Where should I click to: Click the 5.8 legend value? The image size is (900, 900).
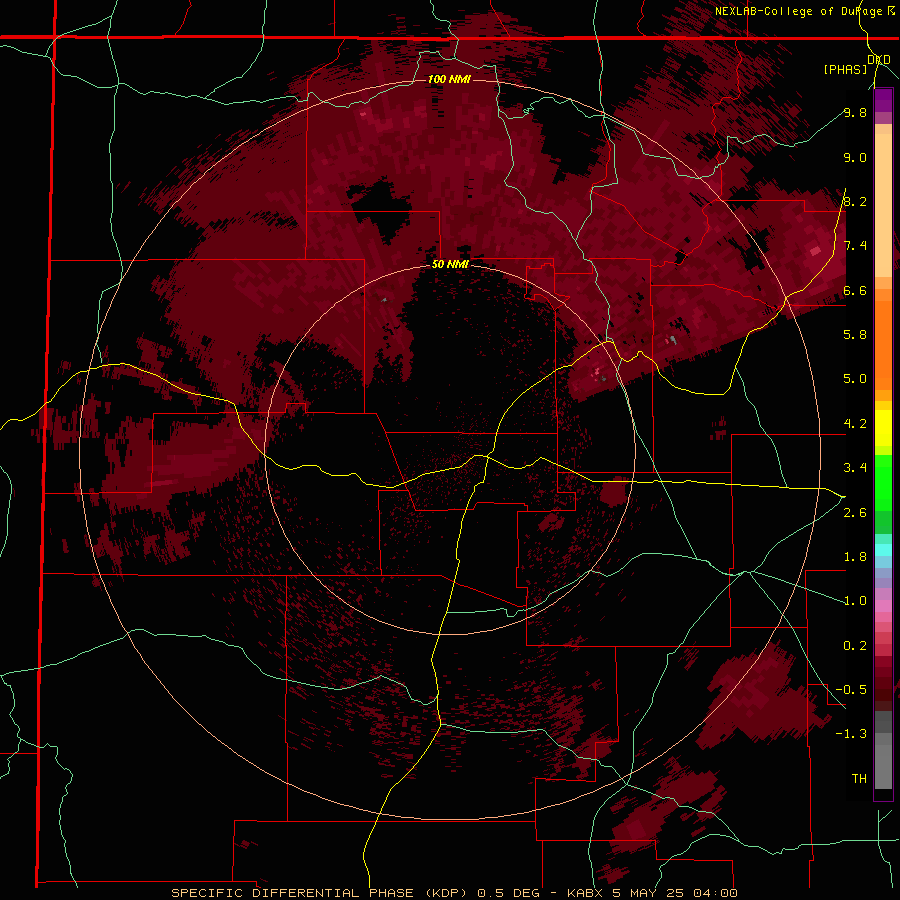click(855, 335)
